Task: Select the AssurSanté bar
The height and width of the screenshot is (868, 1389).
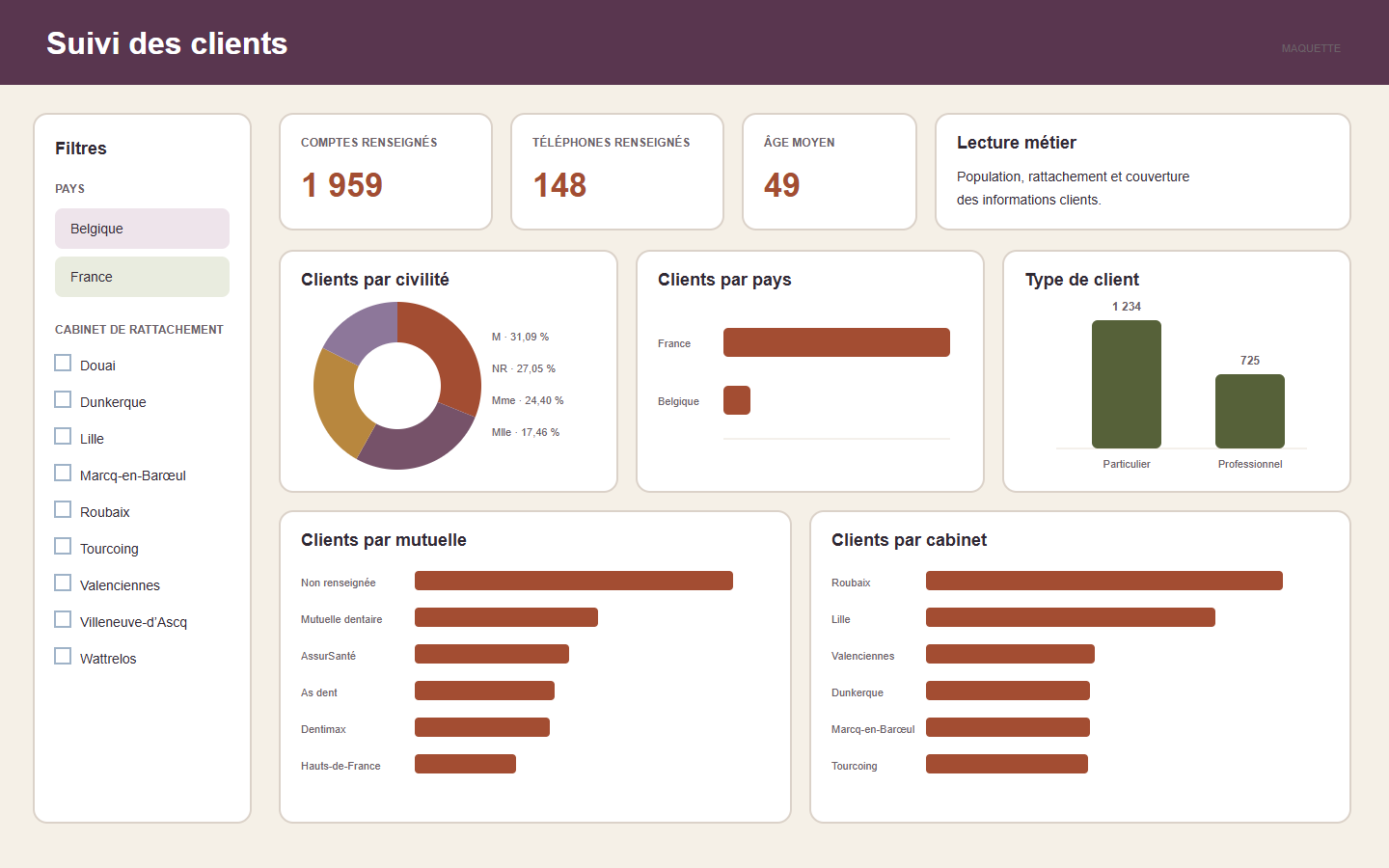Action: coord(492,654)
